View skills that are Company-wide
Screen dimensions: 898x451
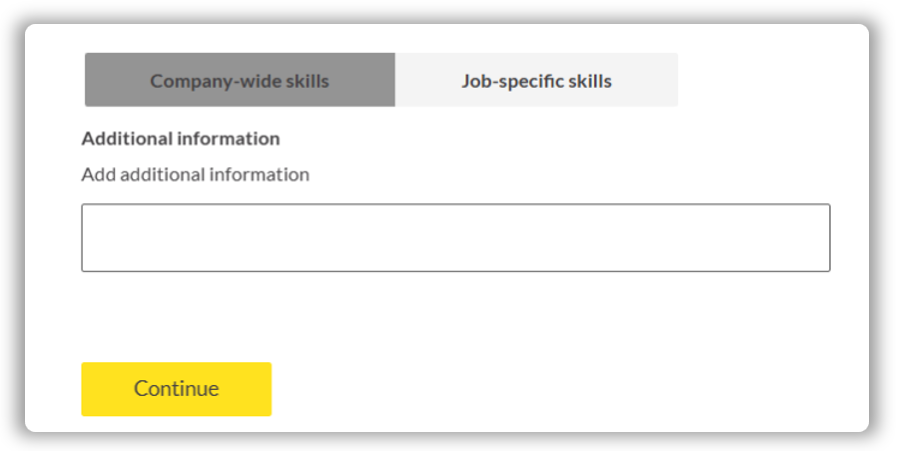click(240, 80)
